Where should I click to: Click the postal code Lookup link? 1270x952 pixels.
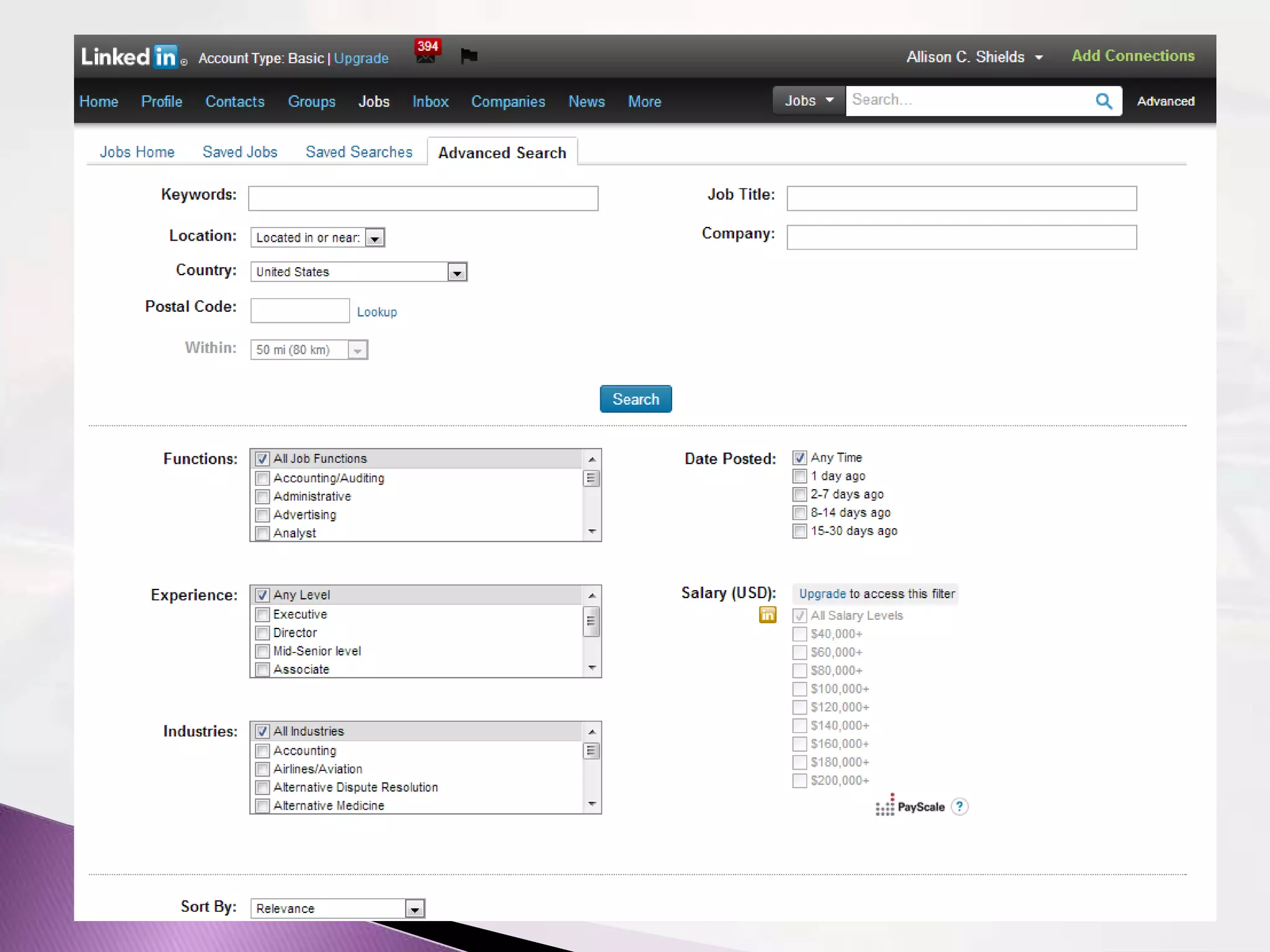click(x=376, y=312)
